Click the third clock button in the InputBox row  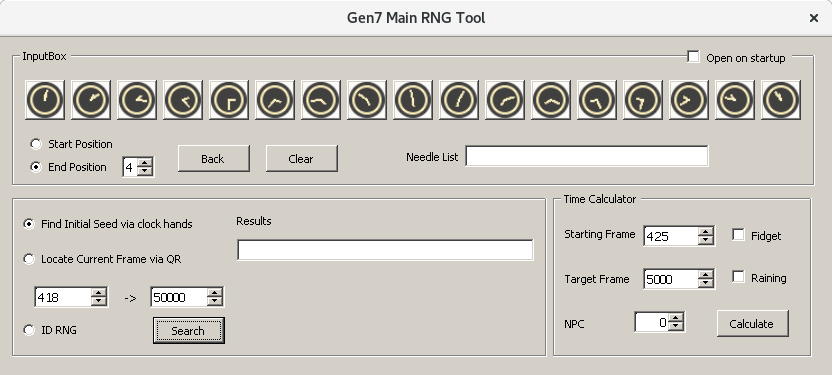click(x=137, y=100)
